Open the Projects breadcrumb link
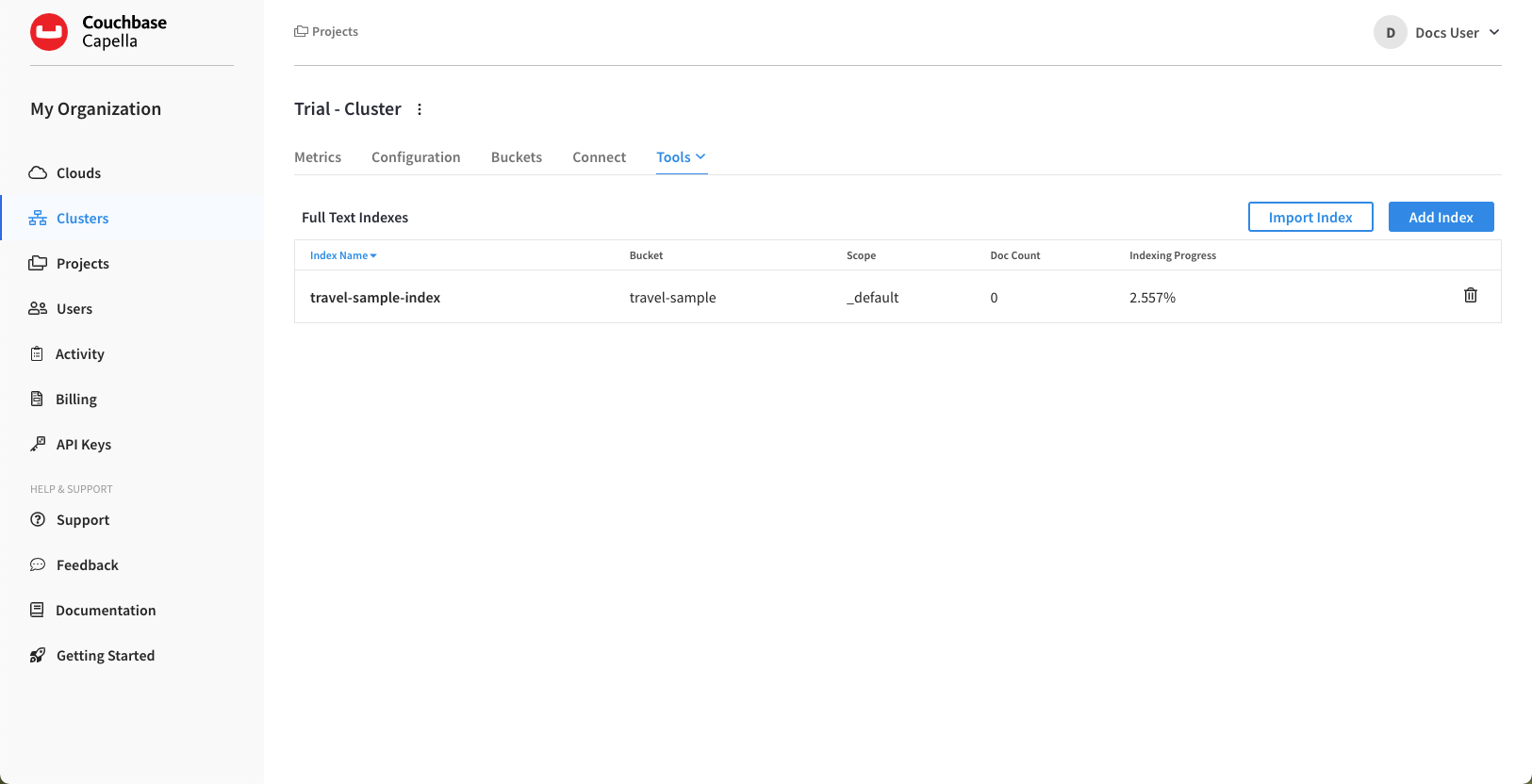 [x=335, y=31]
